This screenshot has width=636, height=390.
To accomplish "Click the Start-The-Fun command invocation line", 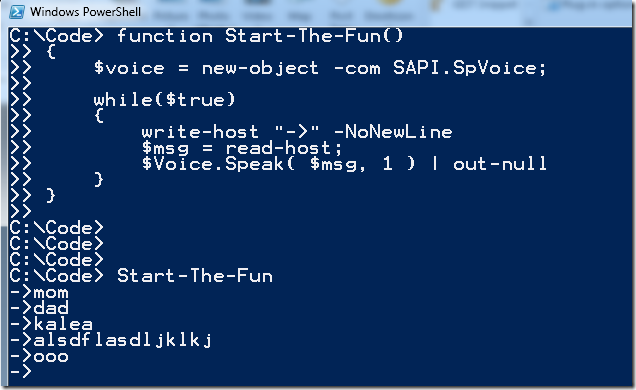I will point(141,276).
